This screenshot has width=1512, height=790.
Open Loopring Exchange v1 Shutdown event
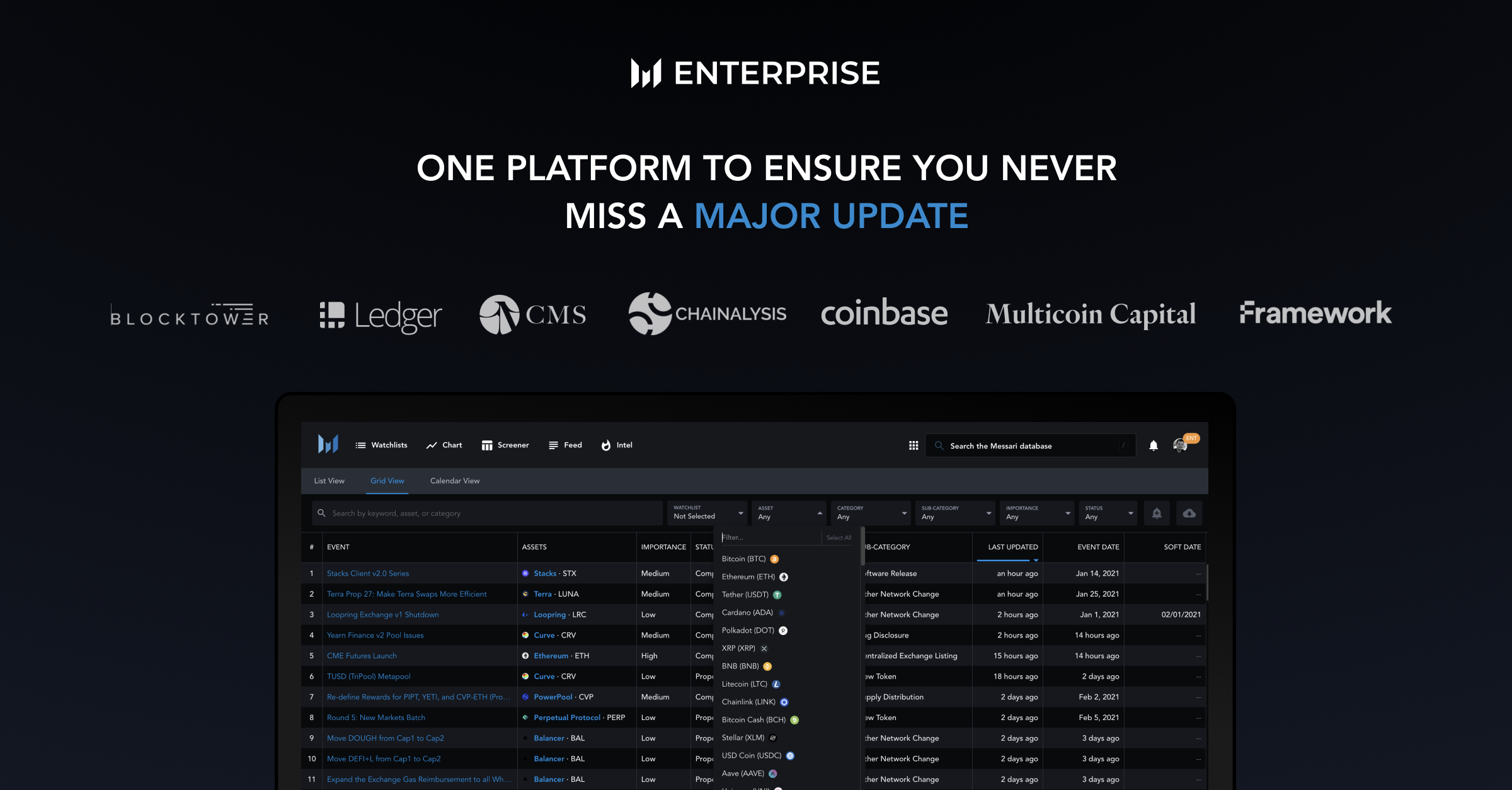pos(383,614)
